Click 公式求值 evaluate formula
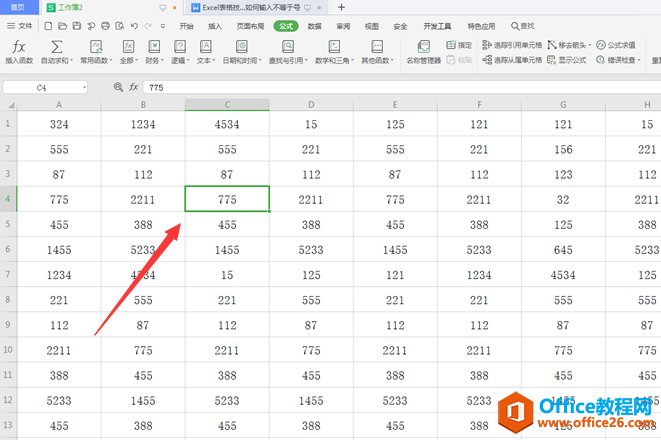Viewport: 661px width, 440px height. pyautogui.click(x=616, y=45)
